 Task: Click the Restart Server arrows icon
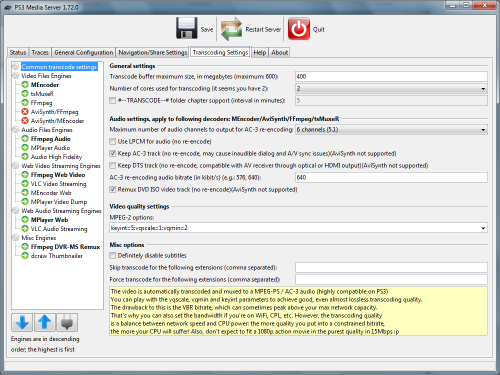point(231,29)
